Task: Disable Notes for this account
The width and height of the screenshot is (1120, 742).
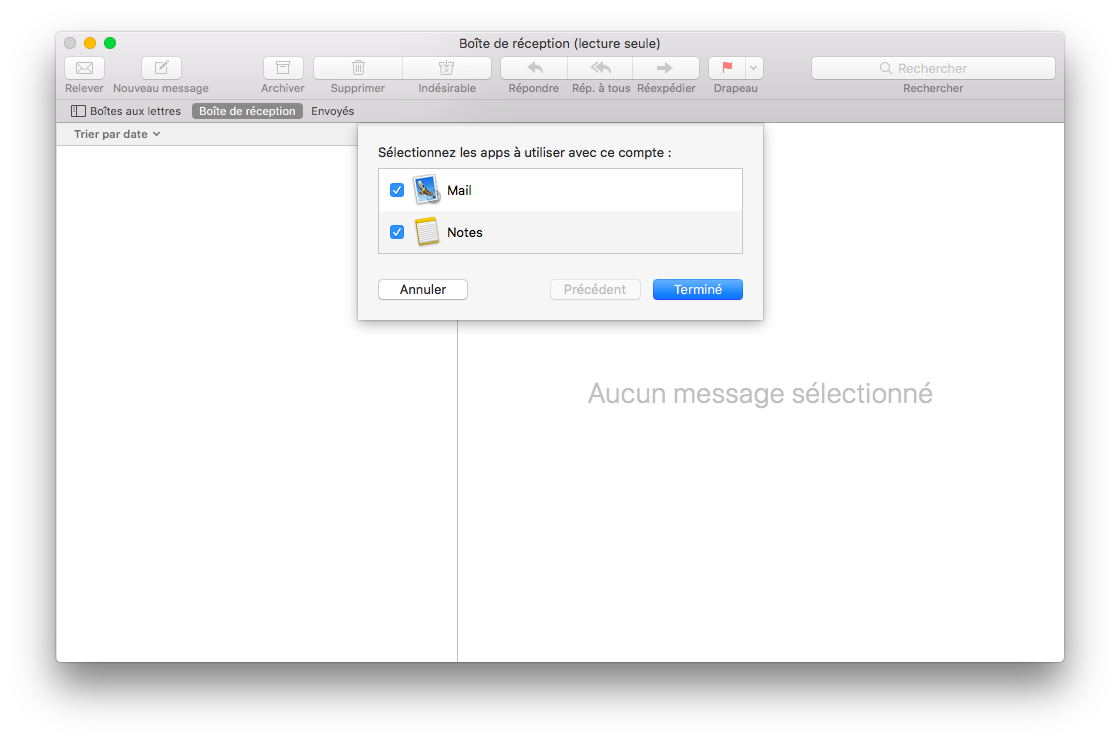Action: click(397, 231)
